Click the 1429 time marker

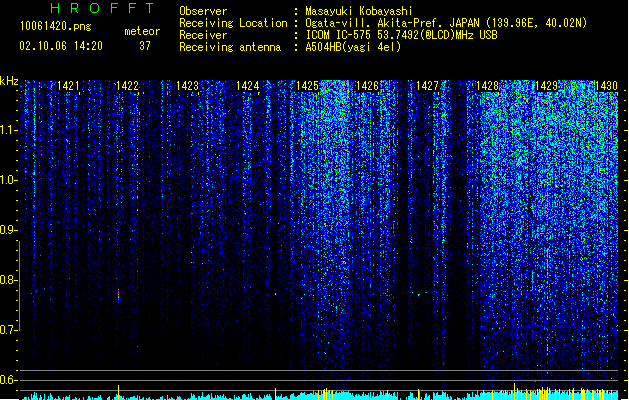547,86
